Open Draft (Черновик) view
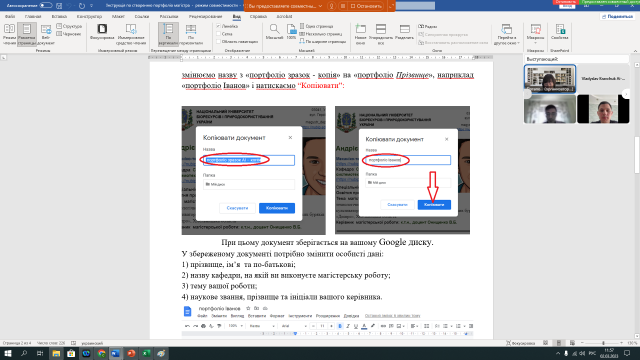This screenshot has height=360, width=640. pyautogui.click(x=69, y=34)
